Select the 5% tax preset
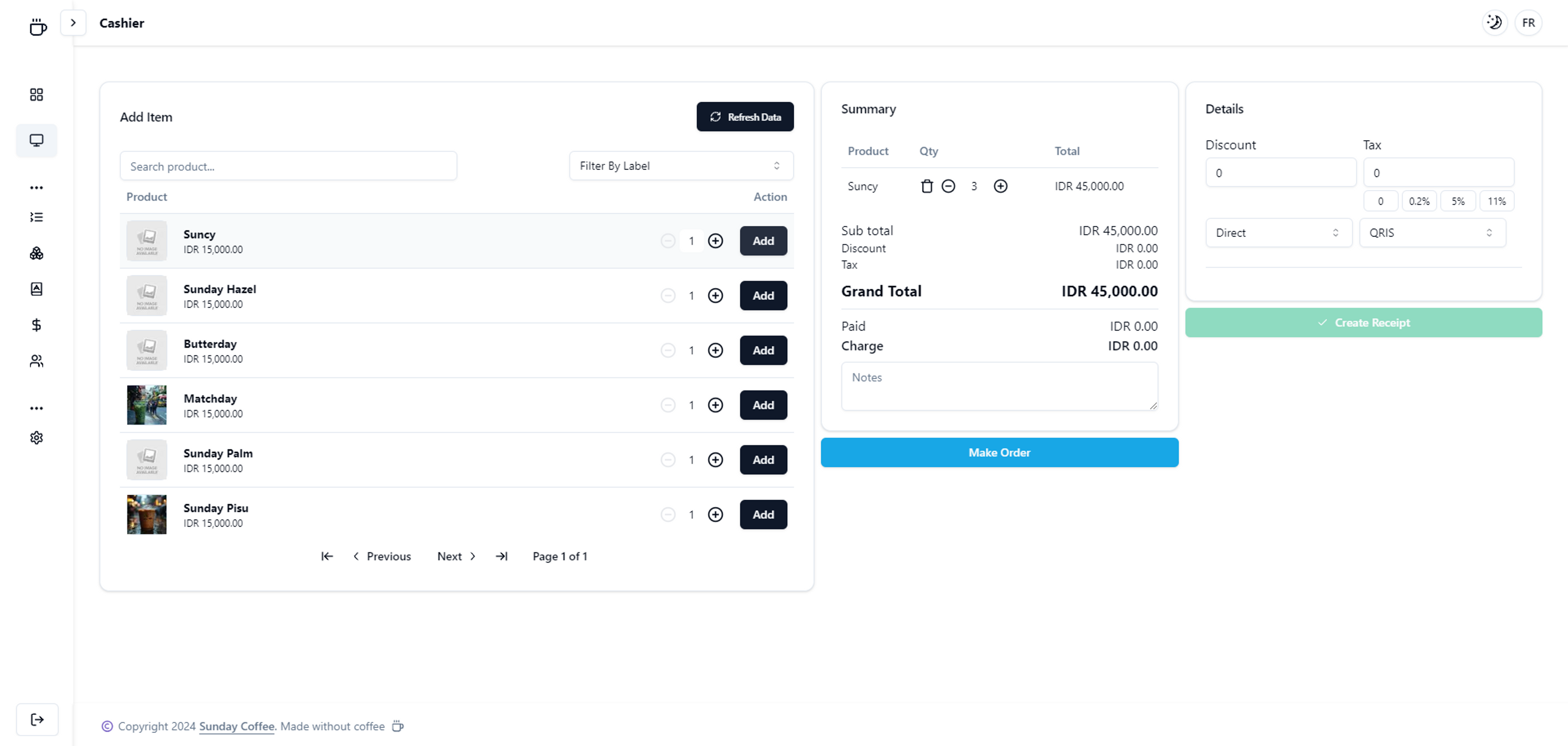The width and height of the screenshot is (1568, 746). 1457,201
